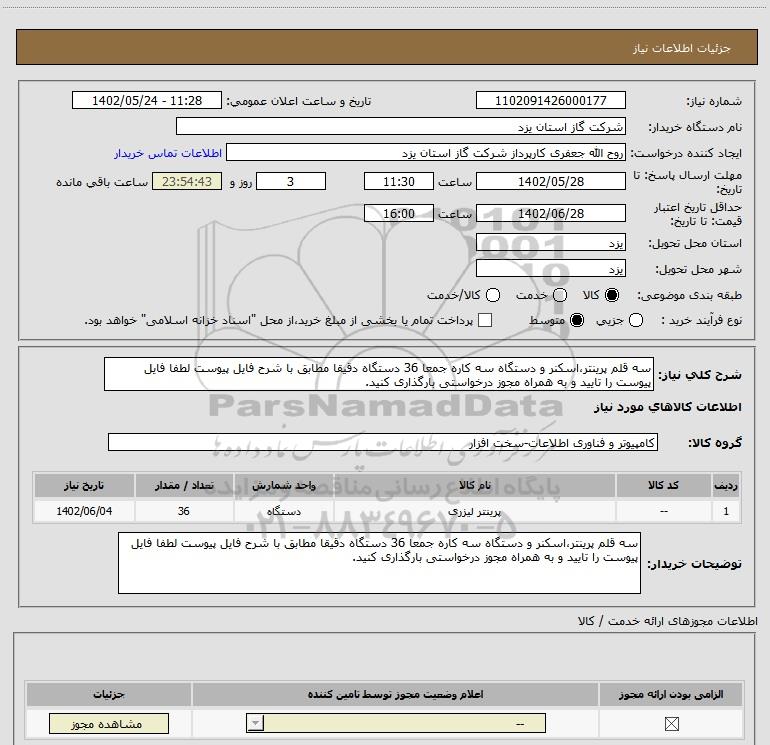Select the کالا/خدمت radio button
Screen dimensions: 770x745
point(493,295)
